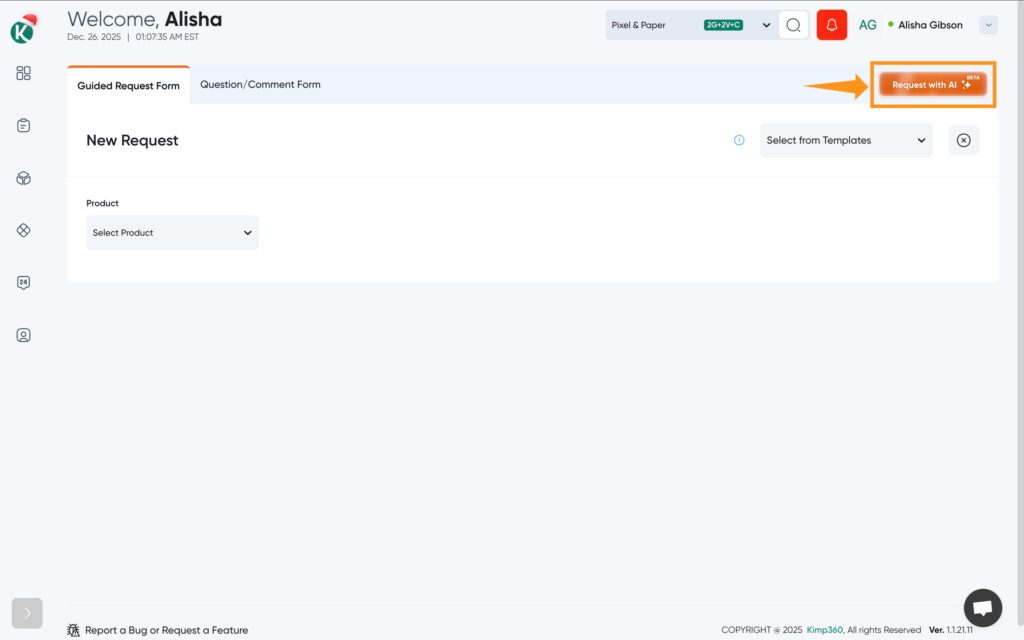Open the 3D cube section from the sidebar
1024x640 pixels.
(22, 177)
